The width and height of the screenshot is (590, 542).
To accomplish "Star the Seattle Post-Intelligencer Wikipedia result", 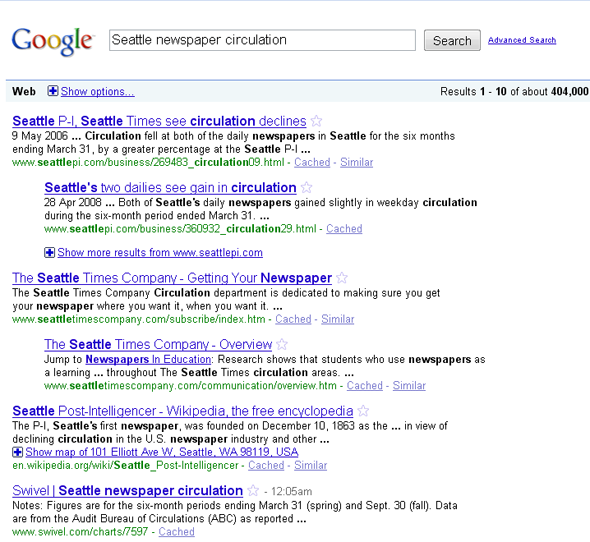I will click(x=363, y=411).
